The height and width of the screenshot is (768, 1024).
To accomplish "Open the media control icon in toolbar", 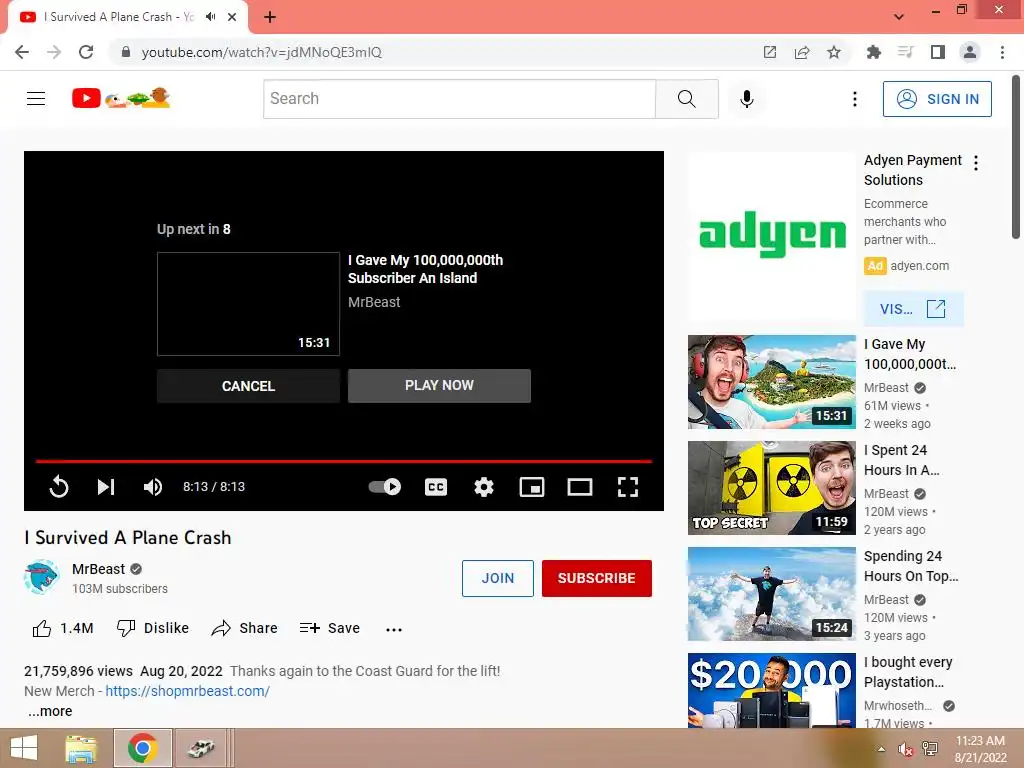I will pos(906,52).
